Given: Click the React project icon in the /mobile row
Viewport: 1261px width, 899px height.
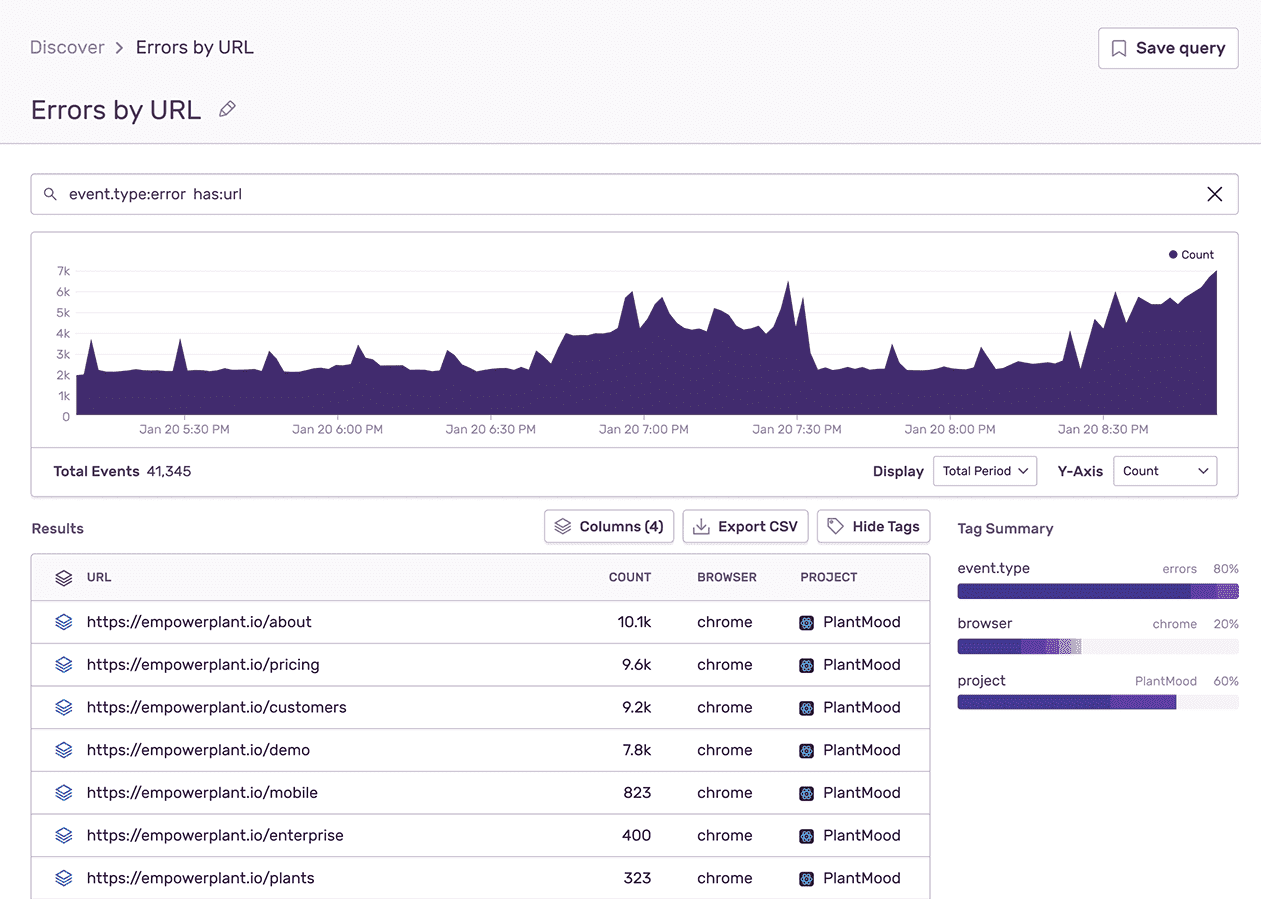Looking at the screenshot, I should coord(807,794).
